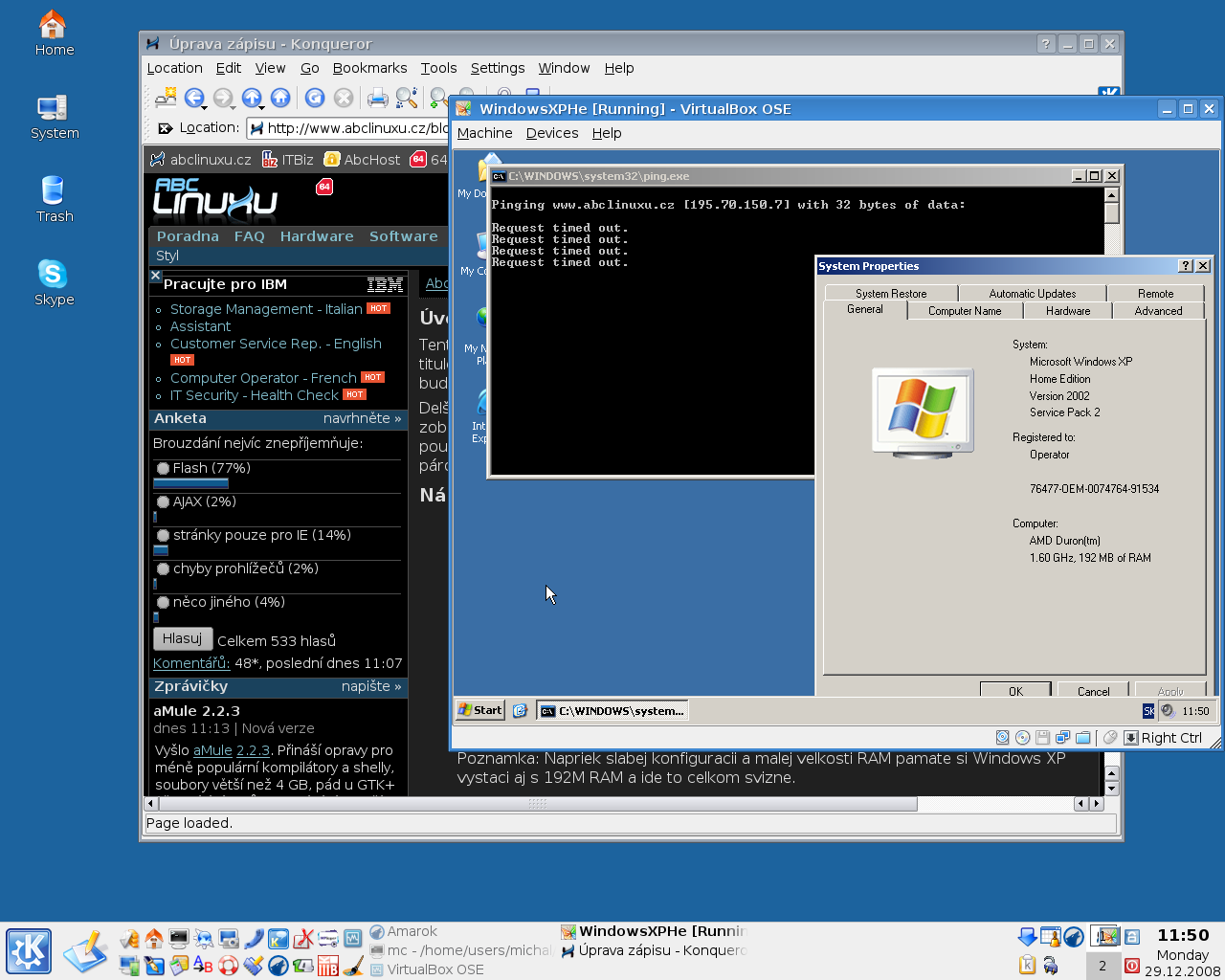This screenshot has width=1225, height=980.
Task: Click the AbcHost bookmark
Action: coord(362,160)
